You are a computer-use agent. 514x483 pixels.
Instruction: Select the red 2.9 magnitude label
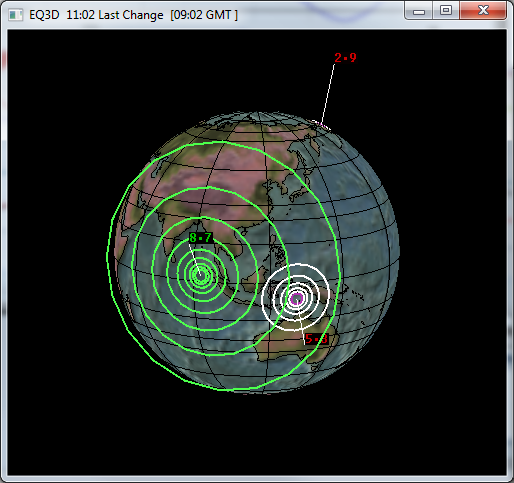[345, 58]
